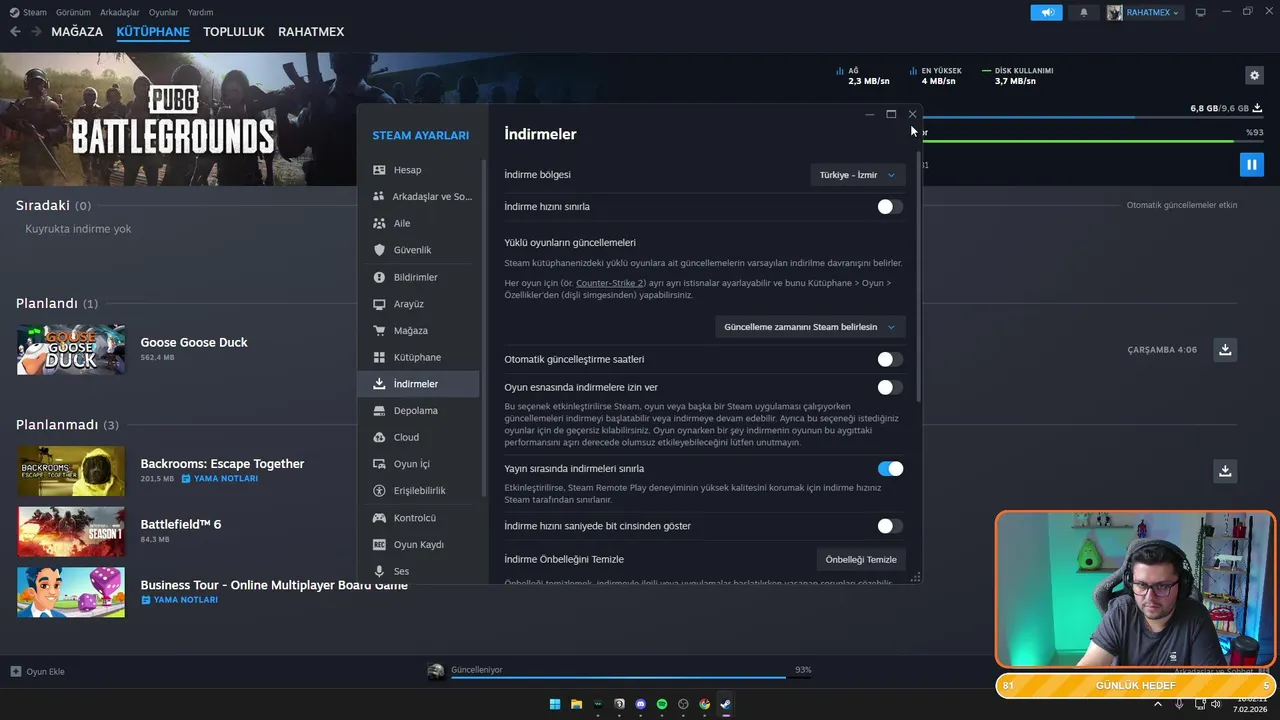Open the Yardım menu
Viewport: 1280px width, 720px height.
200,12
